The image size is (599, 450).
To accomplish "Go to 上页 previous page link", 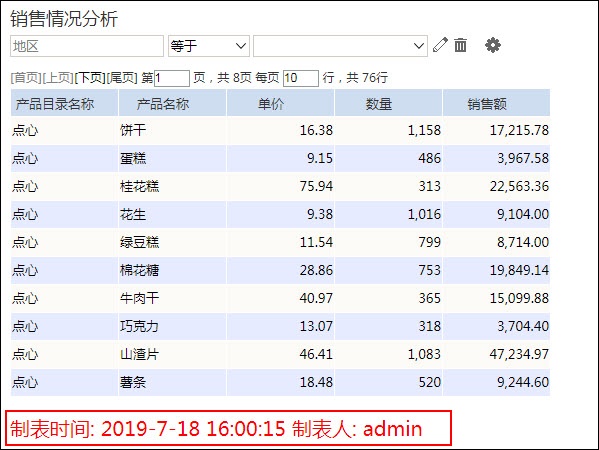I will (x=58, y=78).
